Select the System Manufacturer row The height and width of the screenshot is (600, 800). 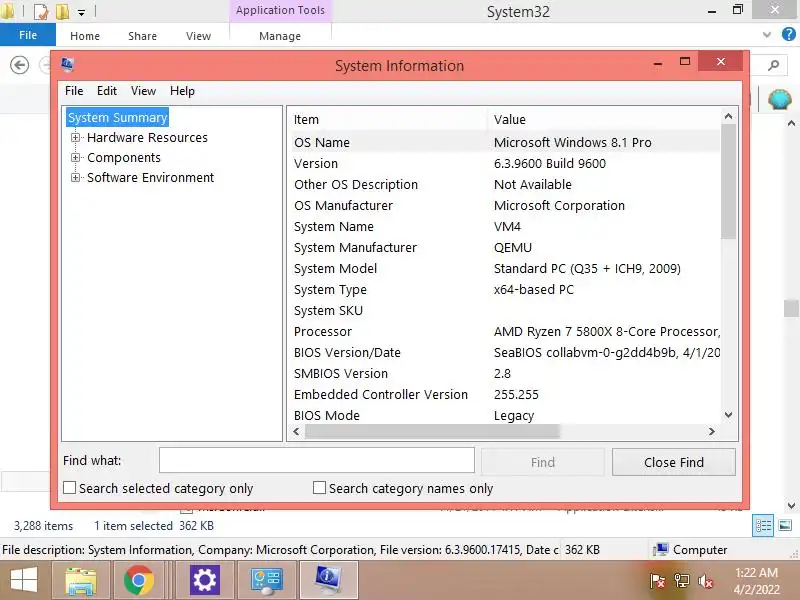(505, 247)
